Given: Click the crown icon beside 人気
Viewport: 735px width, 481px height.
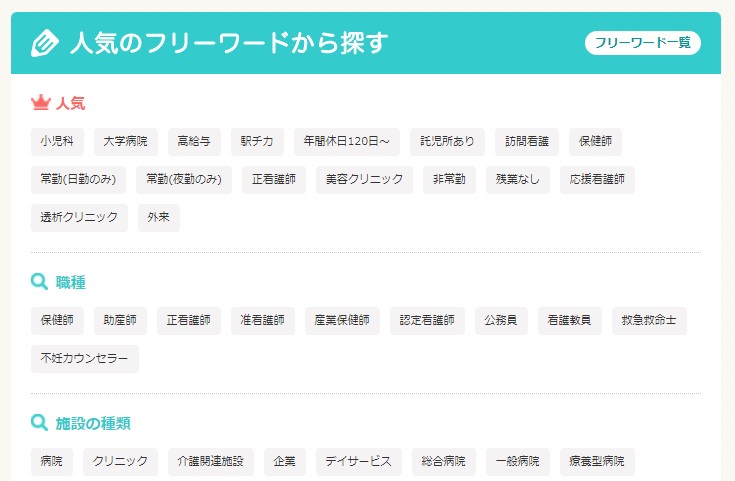Looking at the screenshot, I should click(x=41, y=102).
